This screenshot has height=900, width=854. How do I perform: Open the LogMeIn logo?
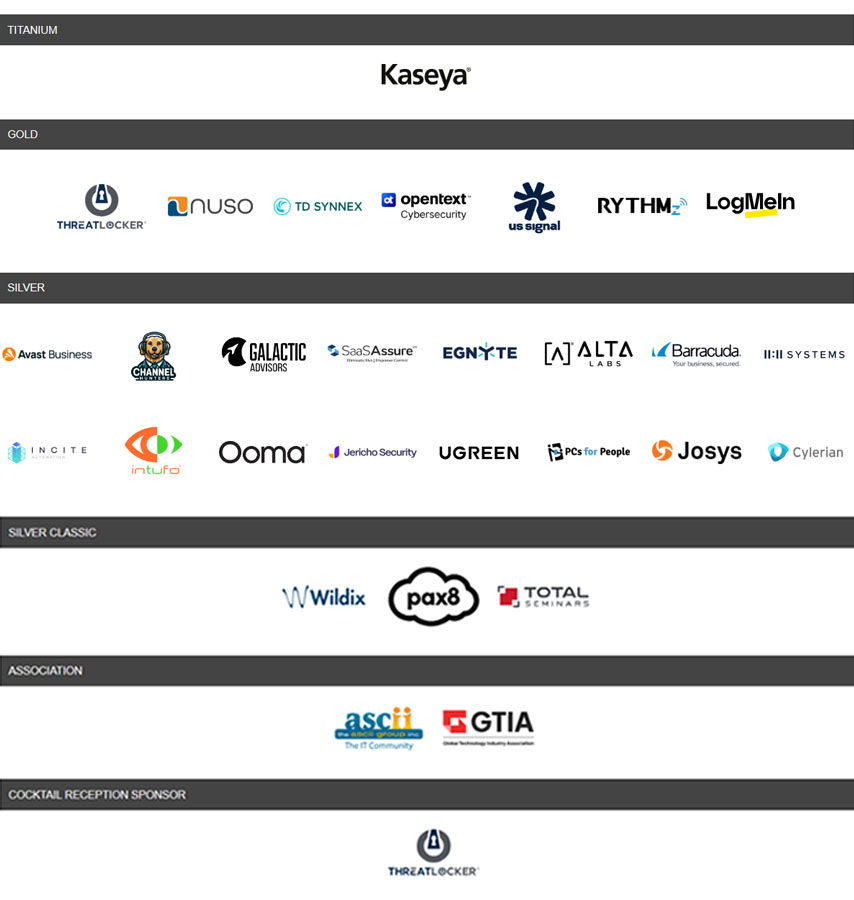click(750, 204)
